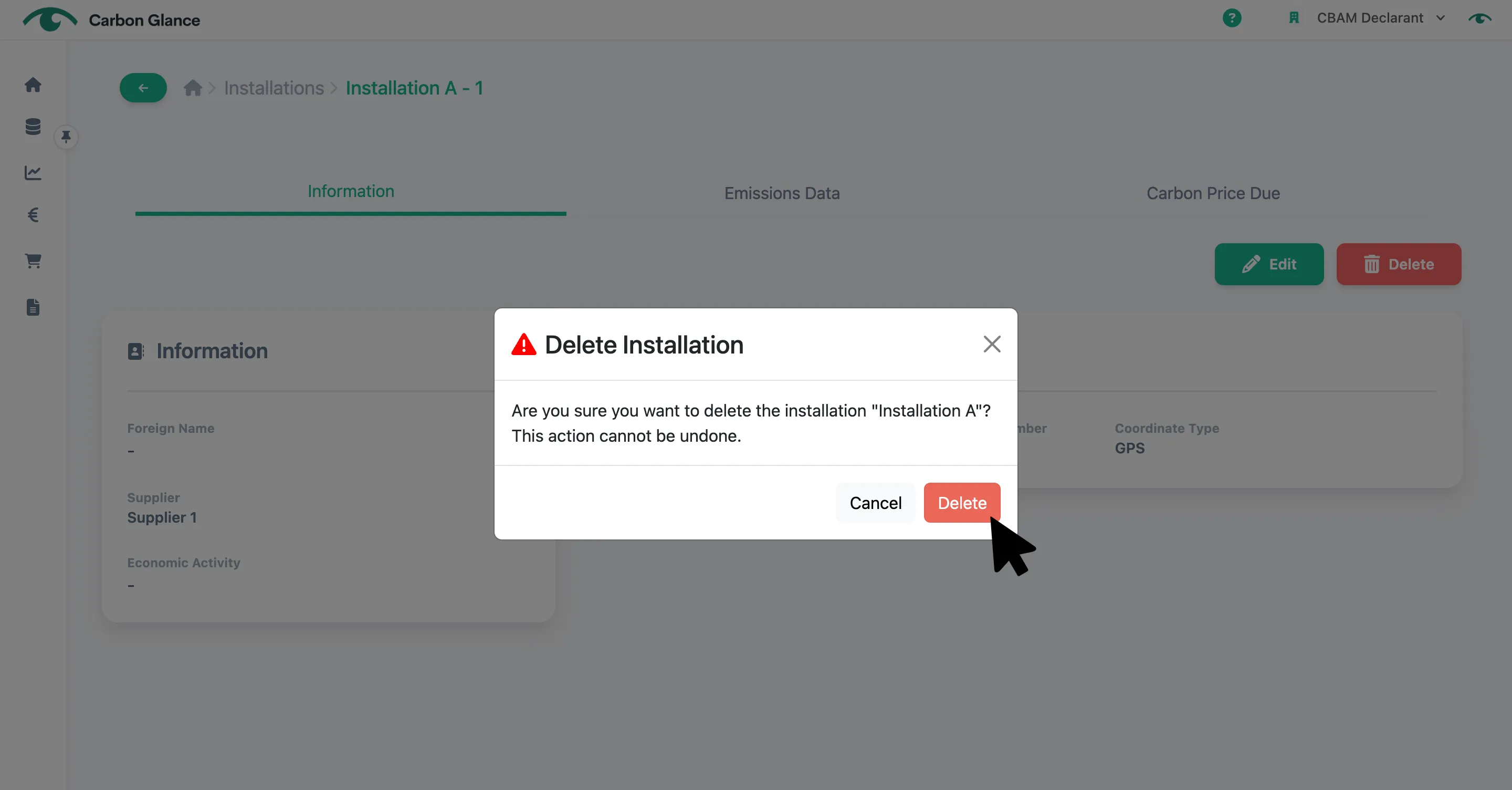Click the Carbon Glance logo
The width and height of the screenshot is (1512, 790).
111,19
